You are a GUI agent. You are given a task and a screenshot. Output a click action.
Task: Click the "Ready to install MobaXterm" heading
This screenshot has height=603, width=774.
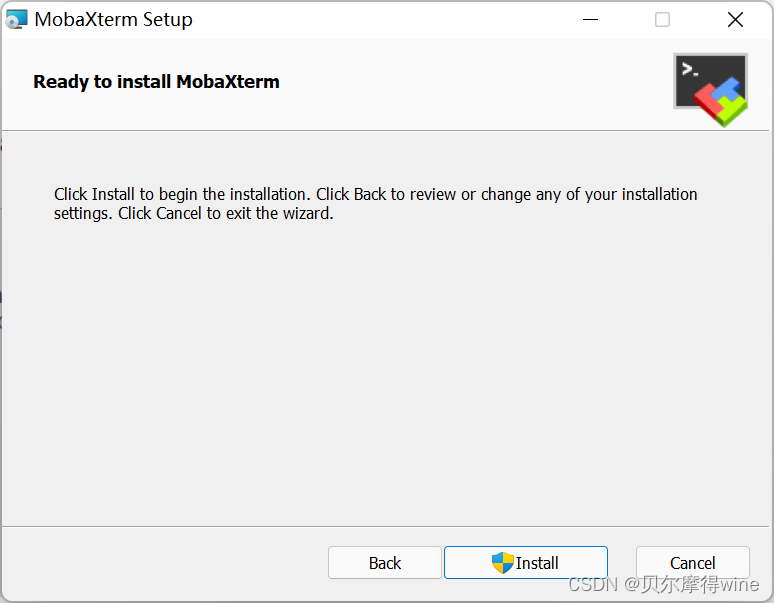(x=156, y=81)
